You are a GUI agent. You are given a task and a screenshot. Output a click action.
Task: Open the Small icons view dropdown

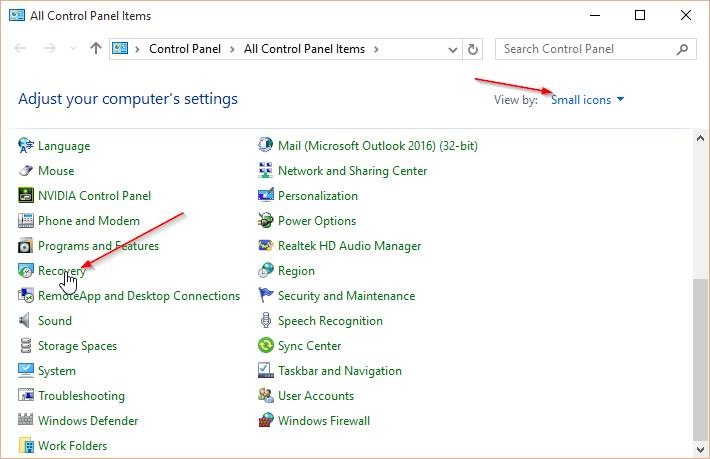587,100
